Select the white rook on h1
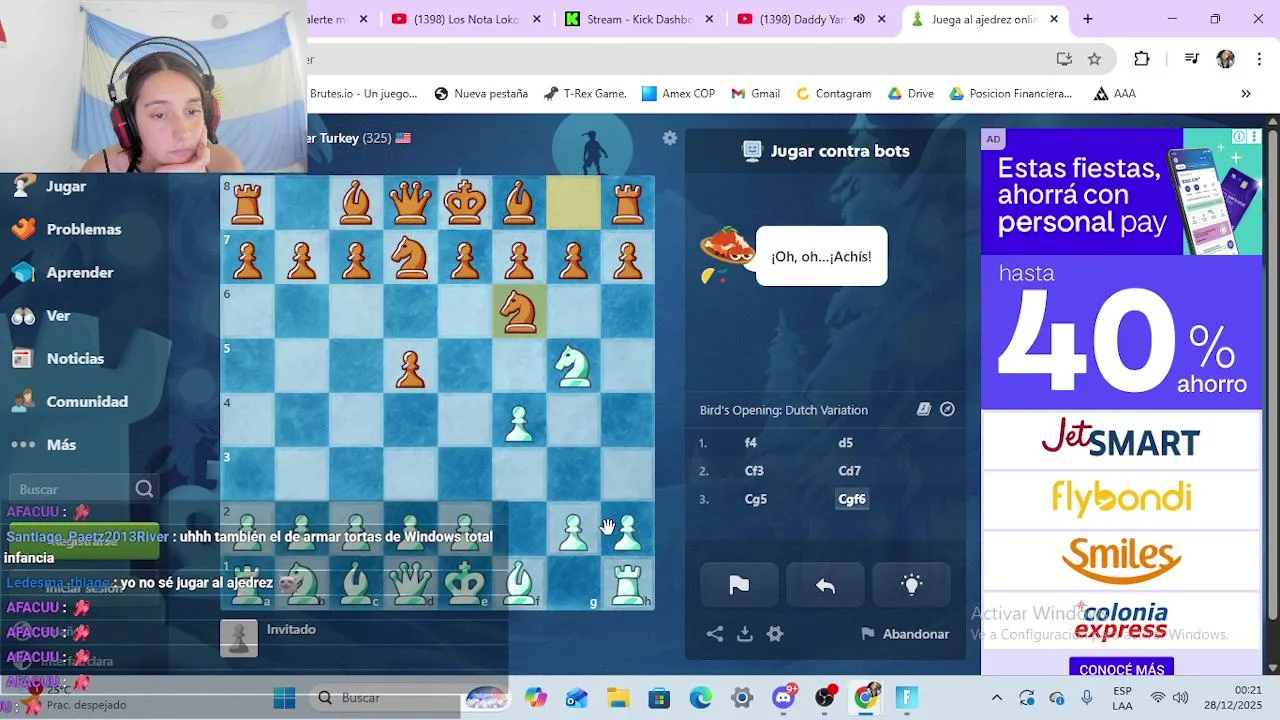The width and height of the screenshot is (1280, 720). tap(627, 582)
